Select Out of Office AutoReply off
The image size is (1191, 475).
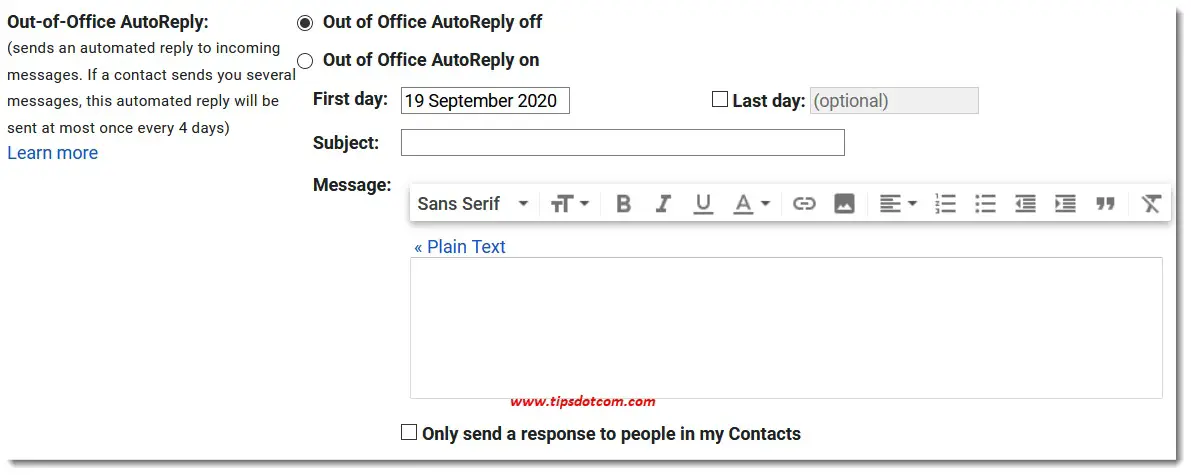point(305,24)
